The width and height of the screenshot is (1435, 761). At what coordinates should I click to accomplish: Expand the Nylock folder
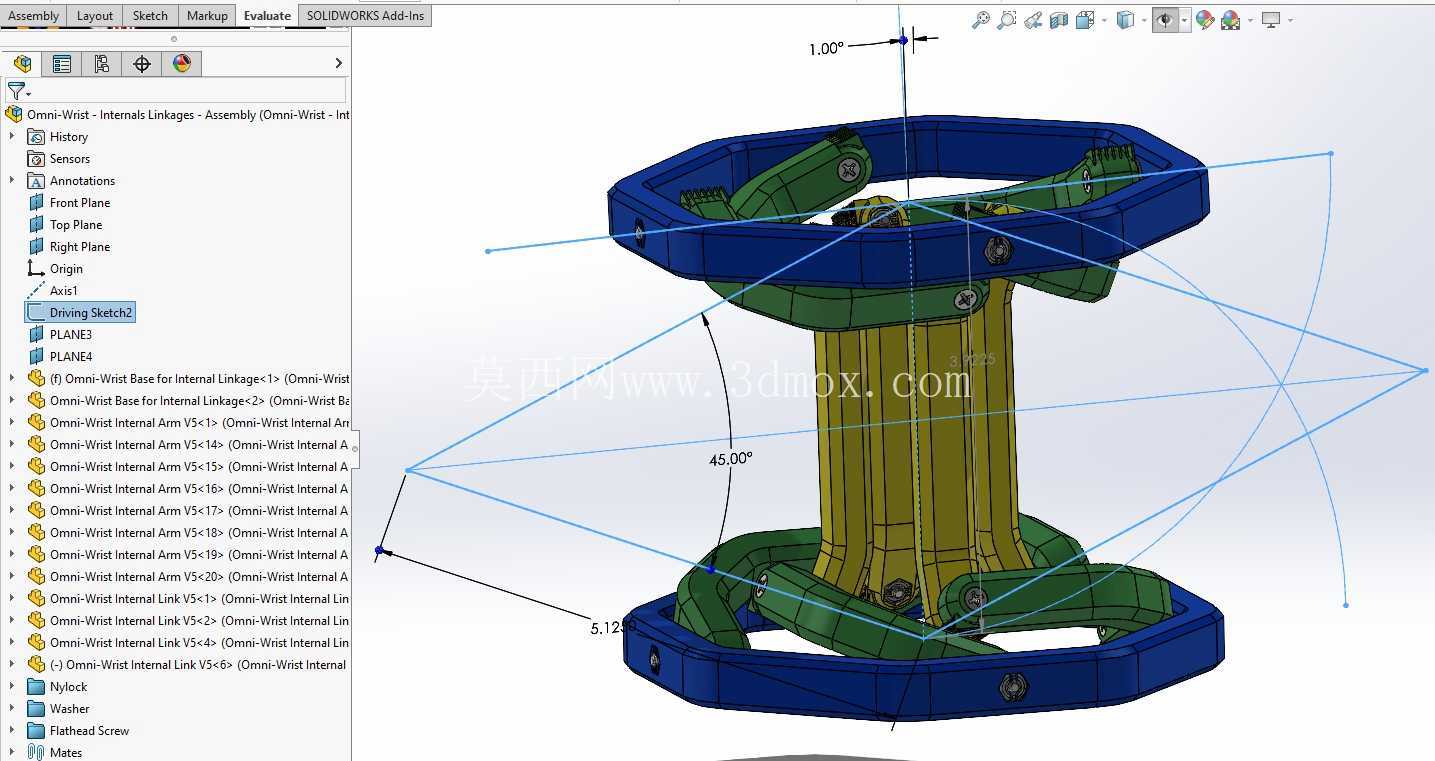tap(12, 687)
